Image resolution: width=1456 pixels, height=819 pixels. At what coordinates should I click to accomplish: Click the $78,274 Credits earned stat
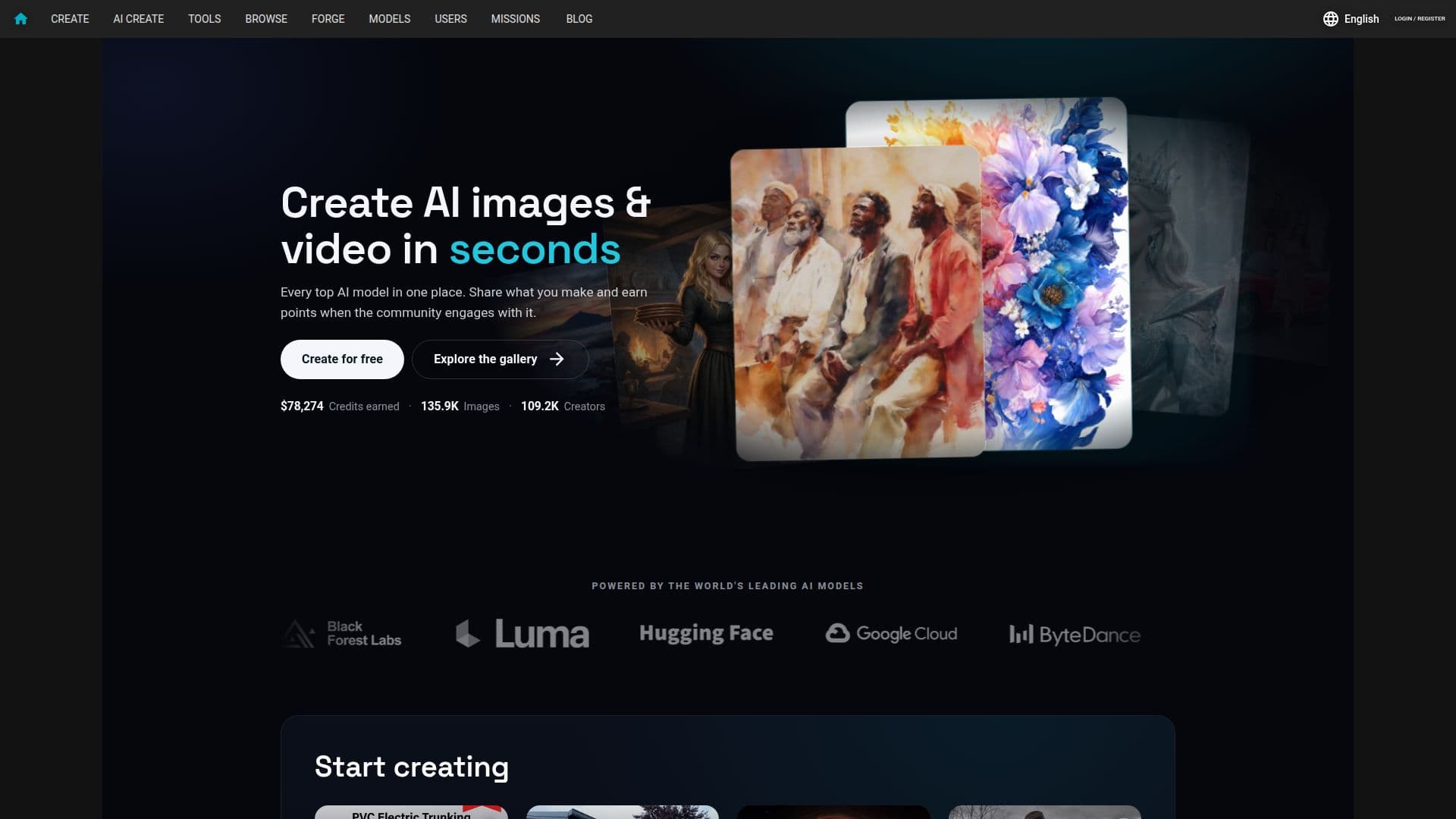(340, 406)
